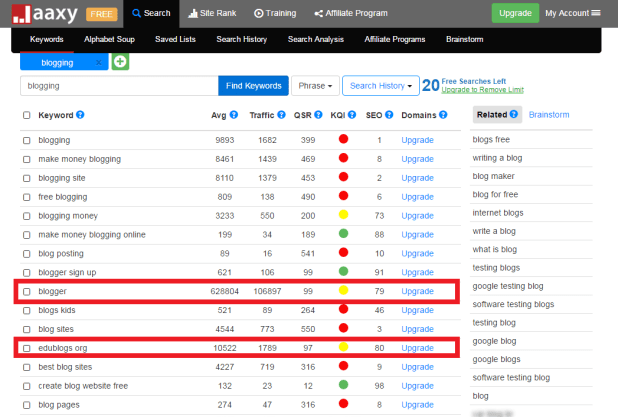This screenshot has width=618, height=417.
Task: Check the edublogs org checkbox
Action: click(x=26, y=348)
